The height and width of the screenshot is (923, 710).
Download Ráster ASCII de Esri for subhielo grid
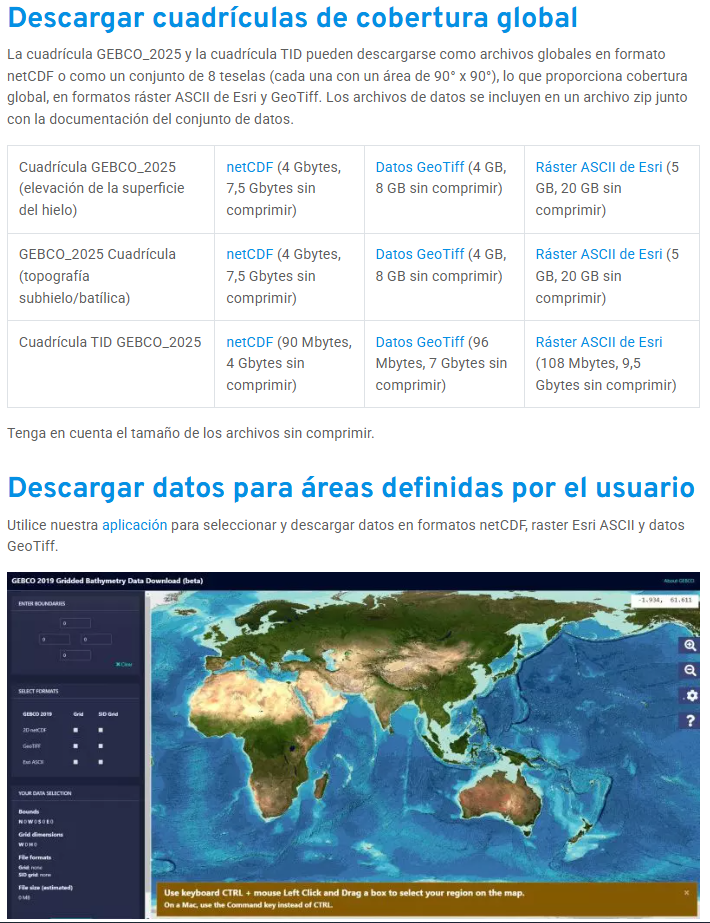click(x=598, y=254)
